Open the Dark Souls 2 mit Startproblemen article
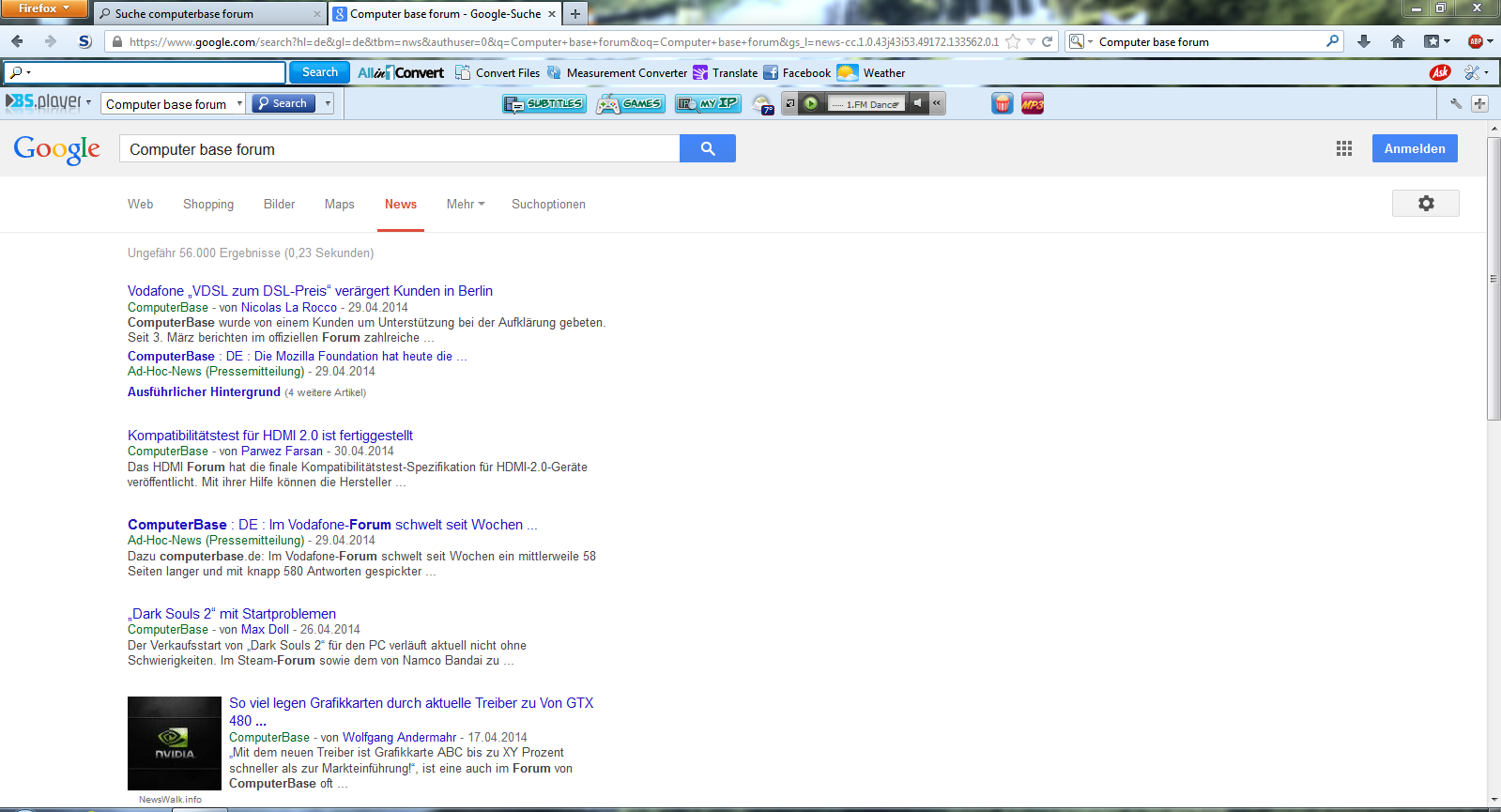Image resolution: width=1501 pixels, height=812 pixels. pyautogui.click(x=232, y=614)
